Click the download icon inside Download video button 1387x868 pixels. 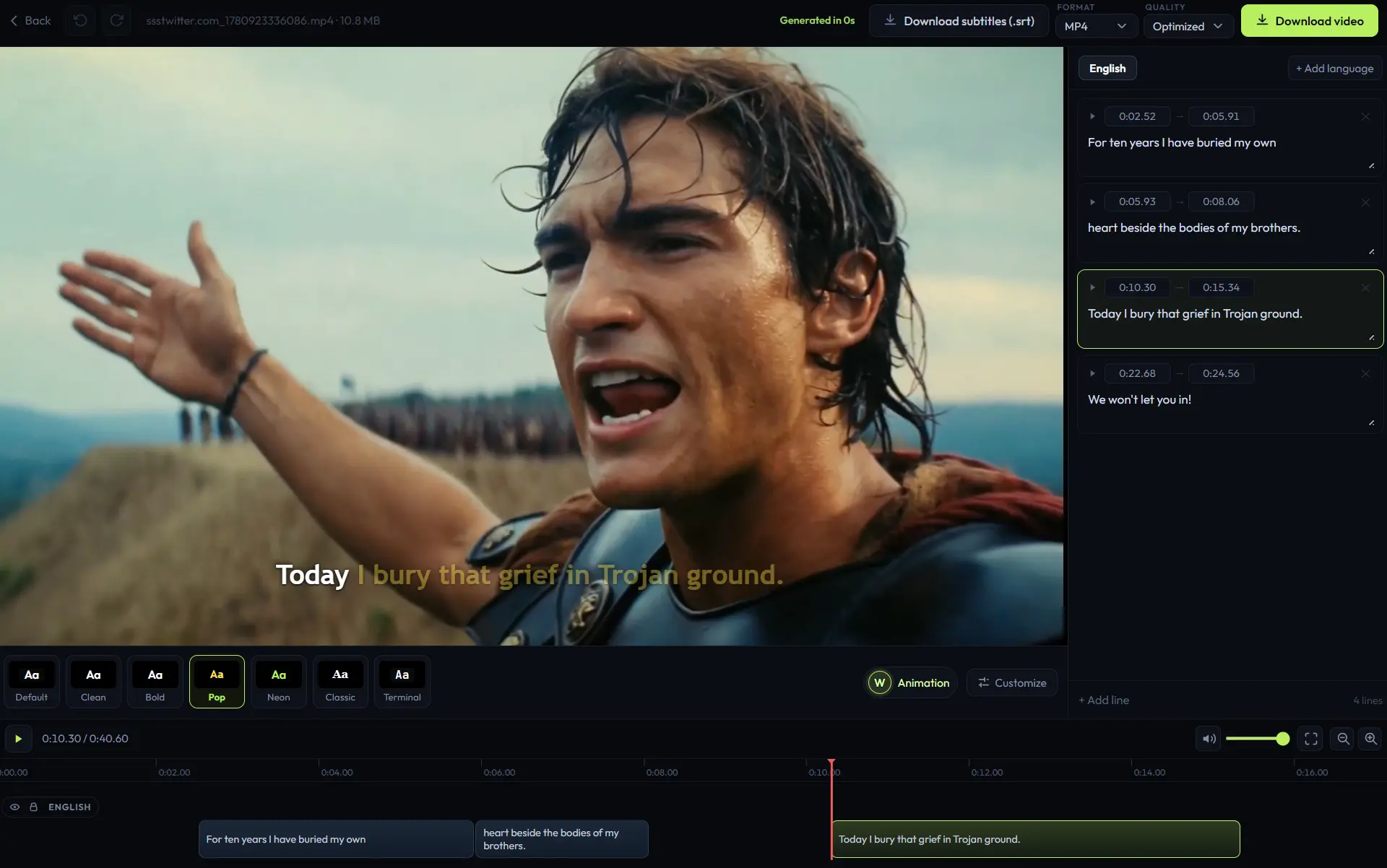point(1262,20)
